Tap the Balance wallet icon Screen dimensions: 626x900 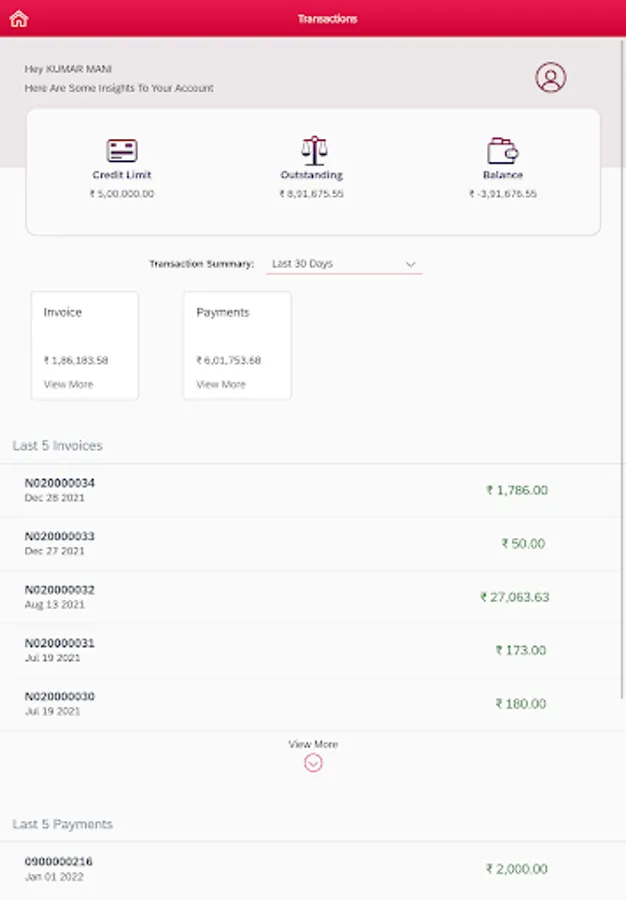tap(502, 151)
